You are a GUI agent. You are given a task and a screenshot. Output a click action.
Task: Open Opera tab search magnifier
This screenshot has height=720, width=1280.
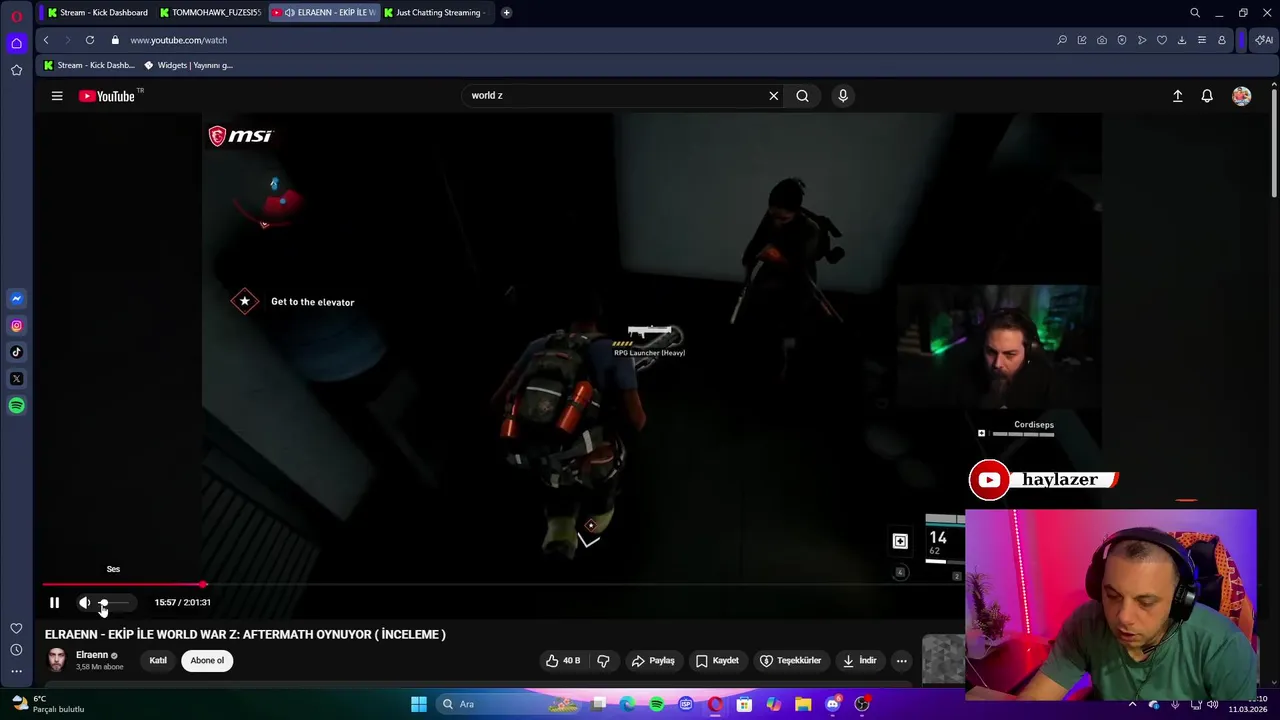(x=1195, y=13)
